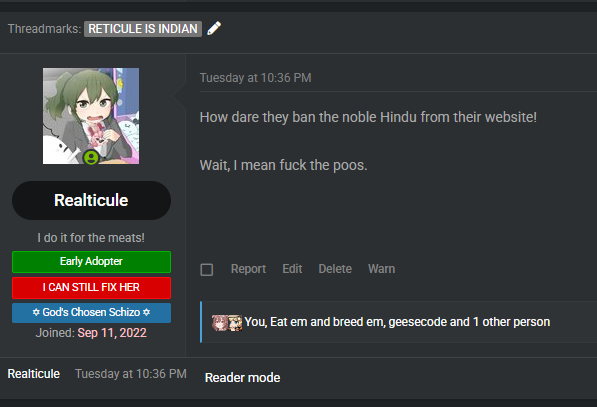Screen dimensions: 597x407
Task: Click the first reaction user avatar icon
Action: [x=220, y=322]
